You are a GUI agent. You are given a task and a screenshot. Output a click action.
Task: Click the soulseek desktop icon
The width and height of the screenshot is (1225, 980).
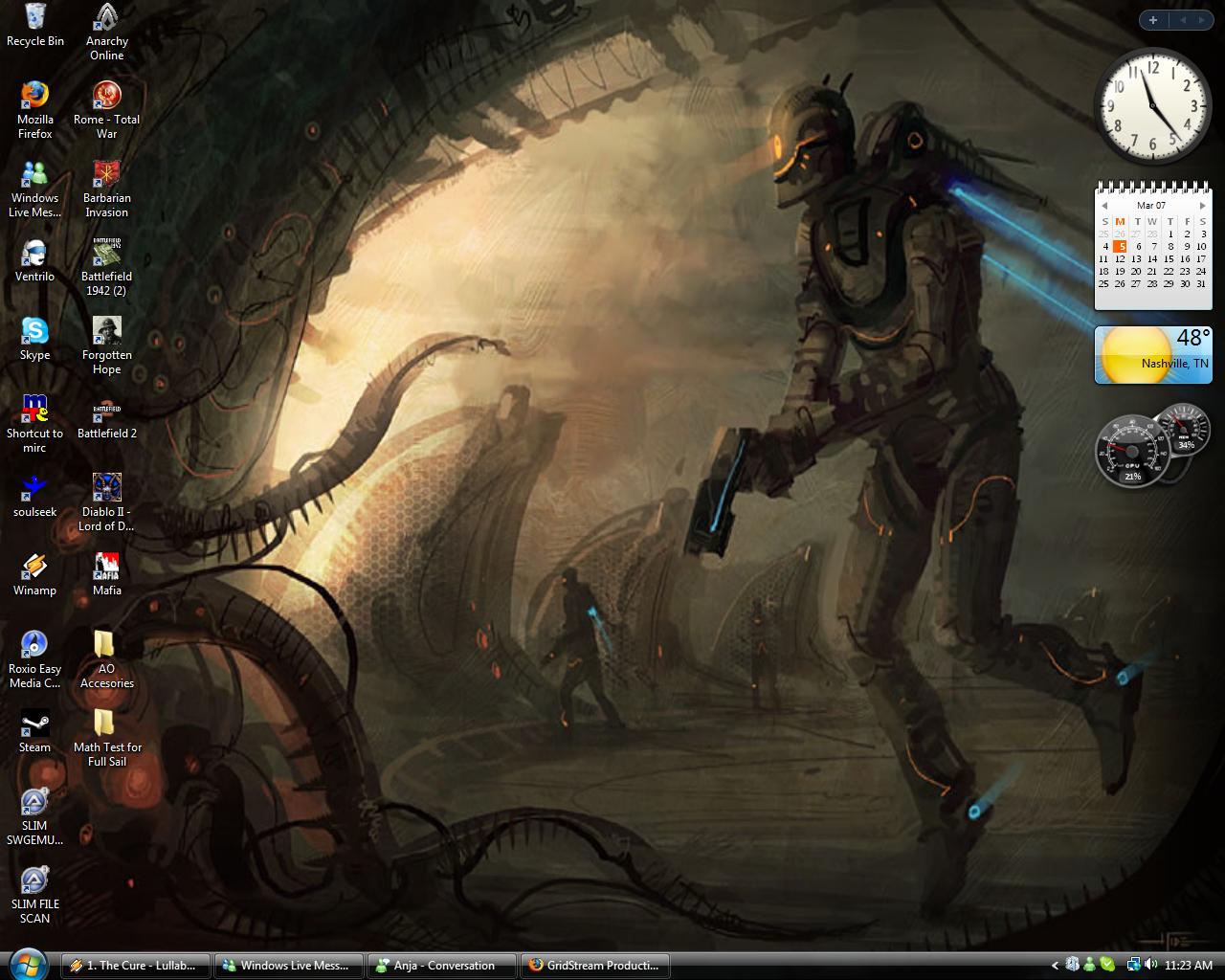coord(34,489)
